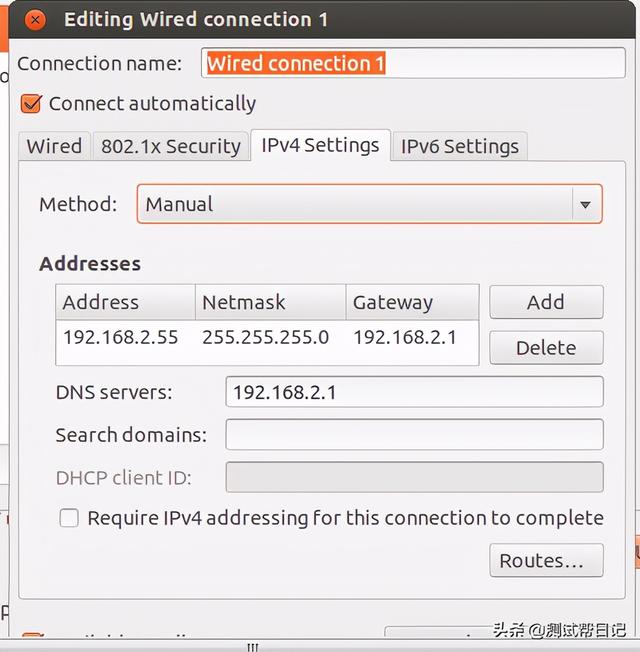The image size is (640, 652).
Task: Select the 255.255.255.0 netmask cell
Action: [266, 337]
